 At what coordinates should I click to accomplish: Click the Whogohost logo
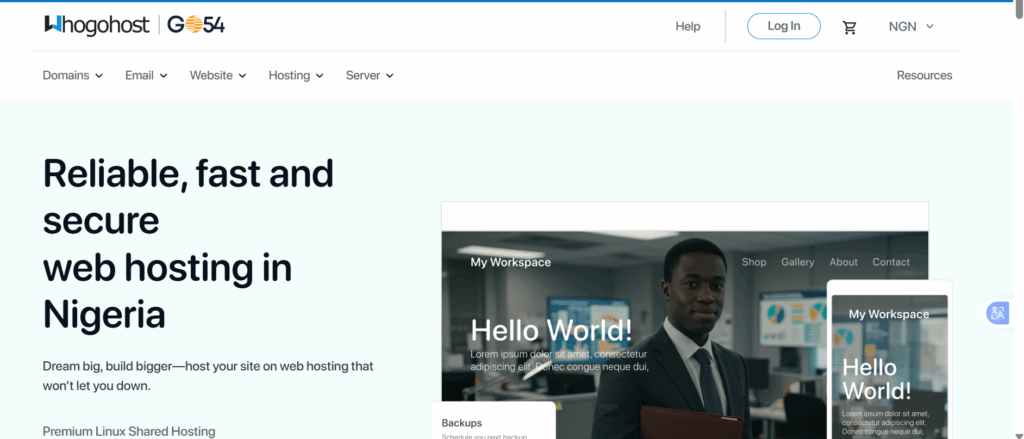click(97, 25)
